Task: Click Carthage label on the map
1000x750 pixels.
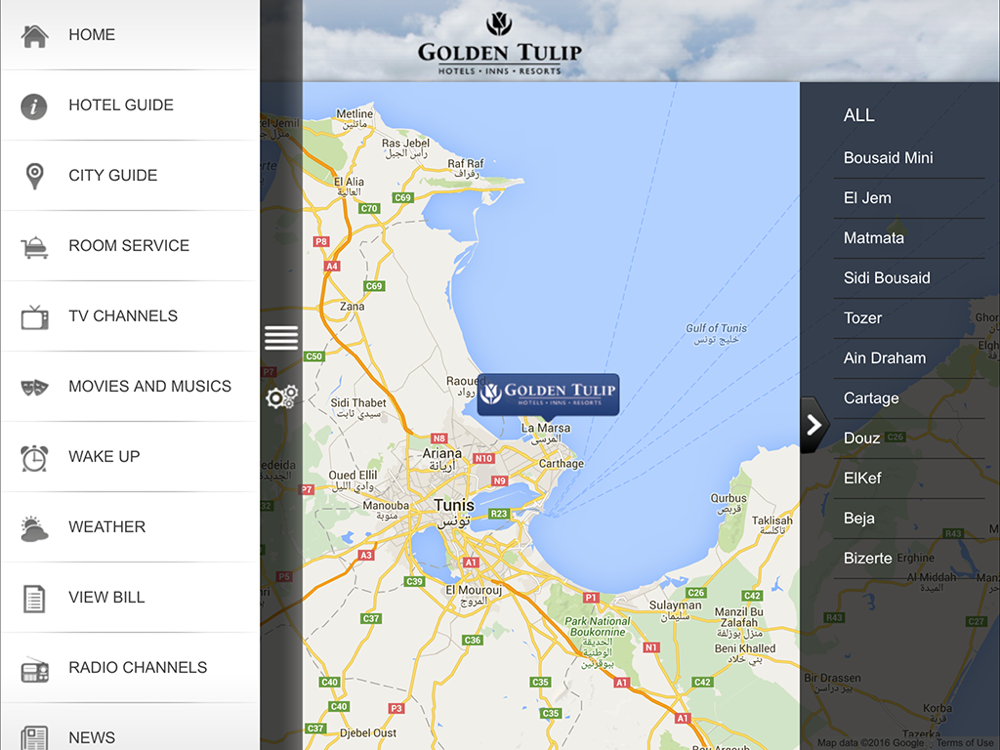Action: tap(561, 464)
